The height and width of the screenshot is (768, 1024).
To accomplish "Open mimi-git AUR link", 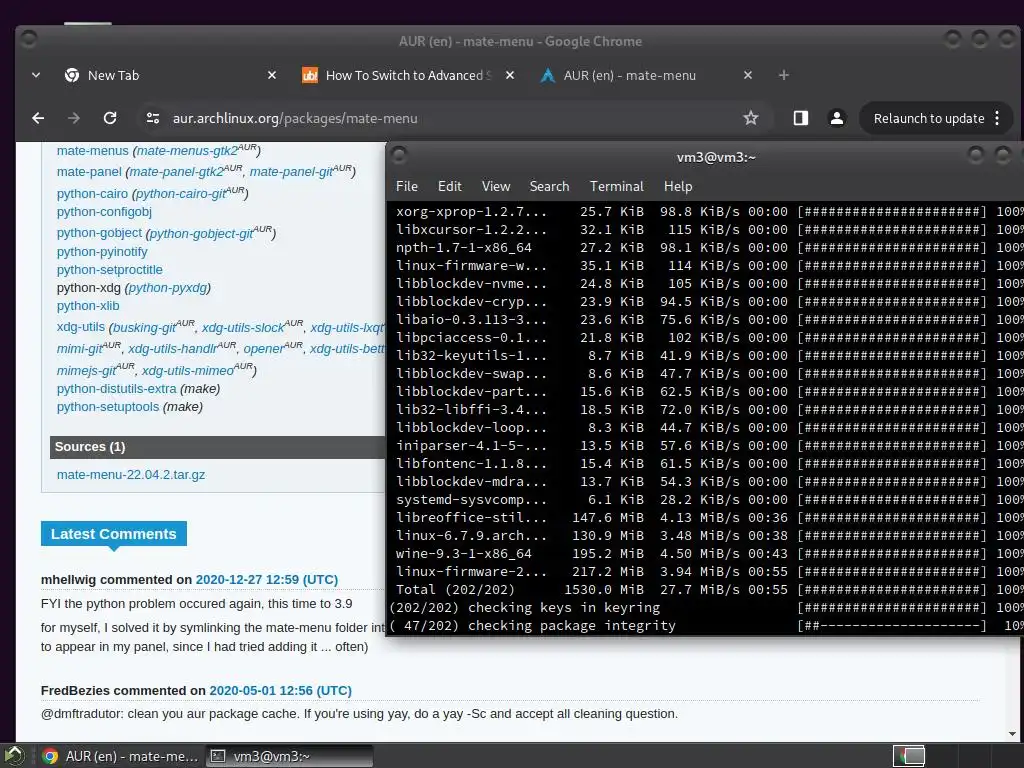I will 80,349.
